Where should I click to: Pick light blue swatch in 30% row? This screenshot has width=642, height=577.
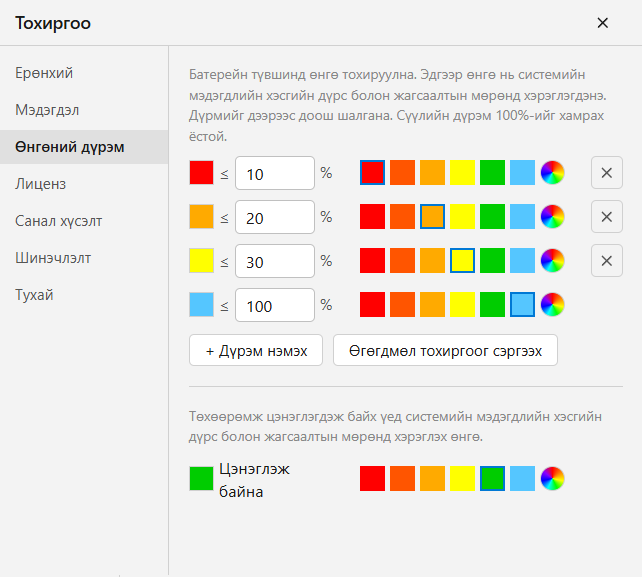coord(522,260)
